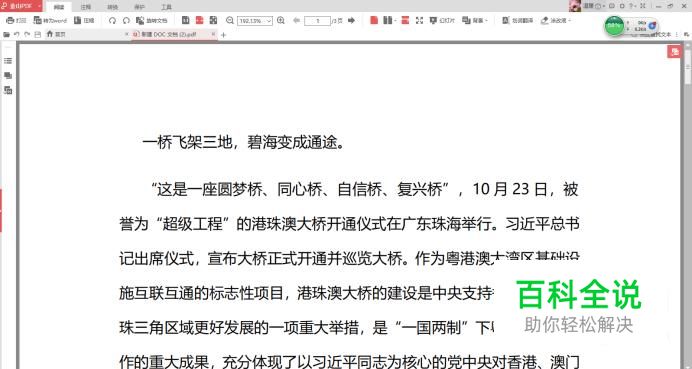Enable continuous scrolling view (red stacked icon)
692x369 pixels.
point(405,20)
